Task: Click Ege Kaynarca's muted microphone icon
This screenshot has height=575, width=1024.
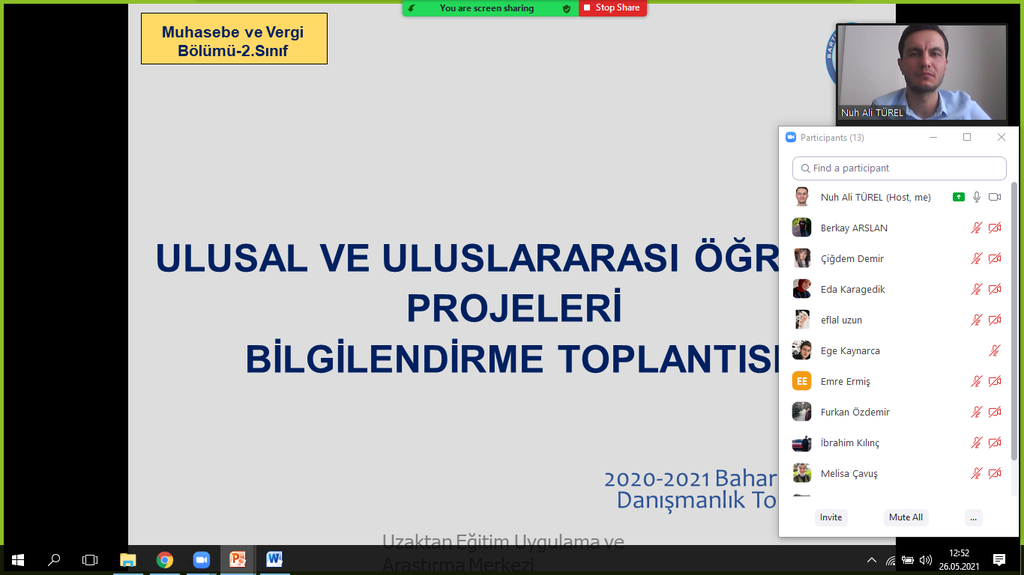Action: 995,350
